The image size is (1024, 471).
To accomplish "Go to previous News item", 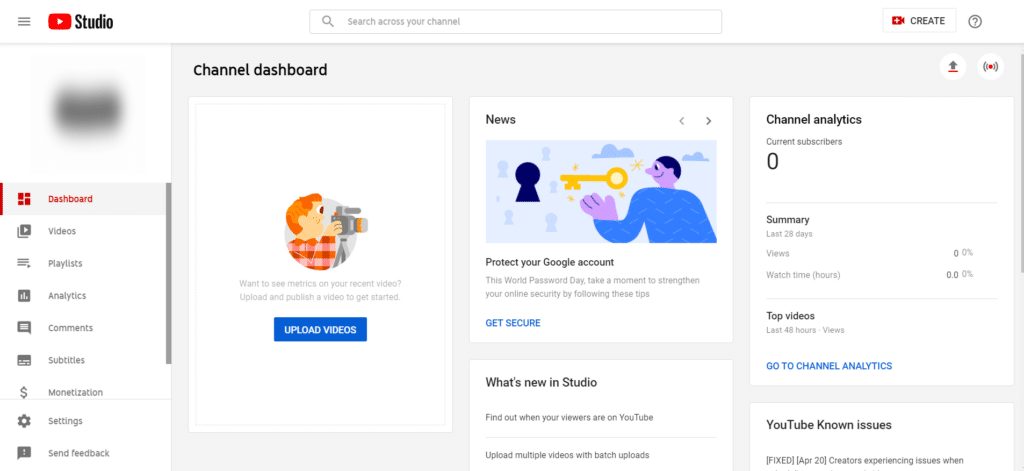I will (x=682, y=121).
